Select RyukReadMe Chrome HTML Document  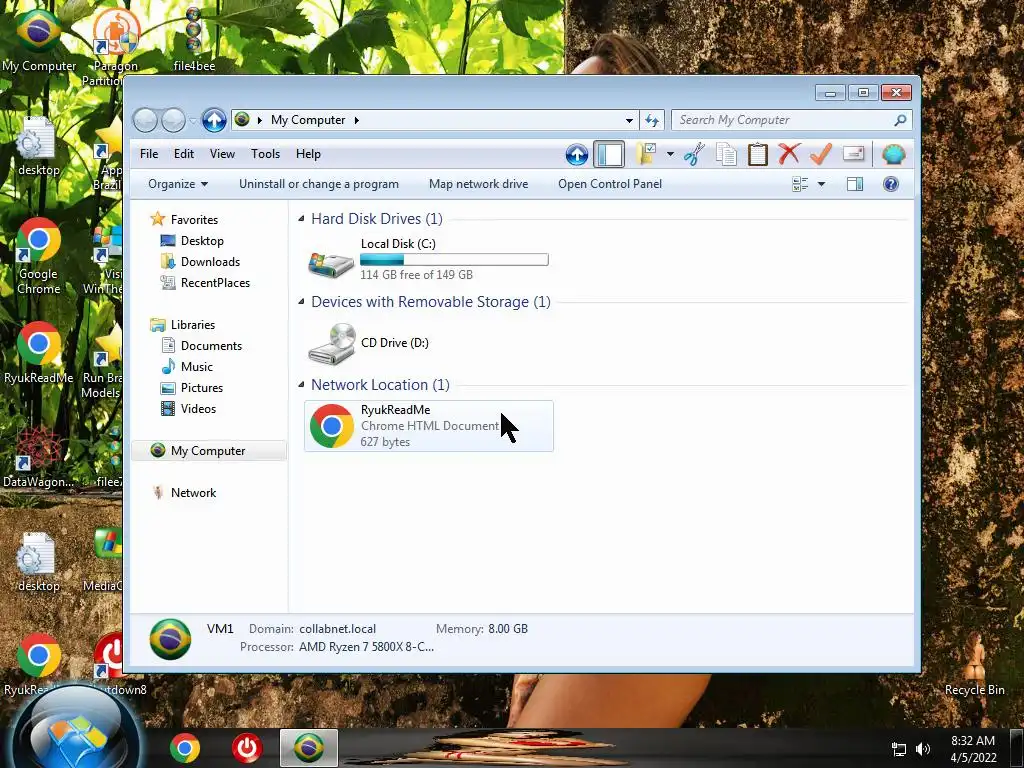tap(428, 426)
